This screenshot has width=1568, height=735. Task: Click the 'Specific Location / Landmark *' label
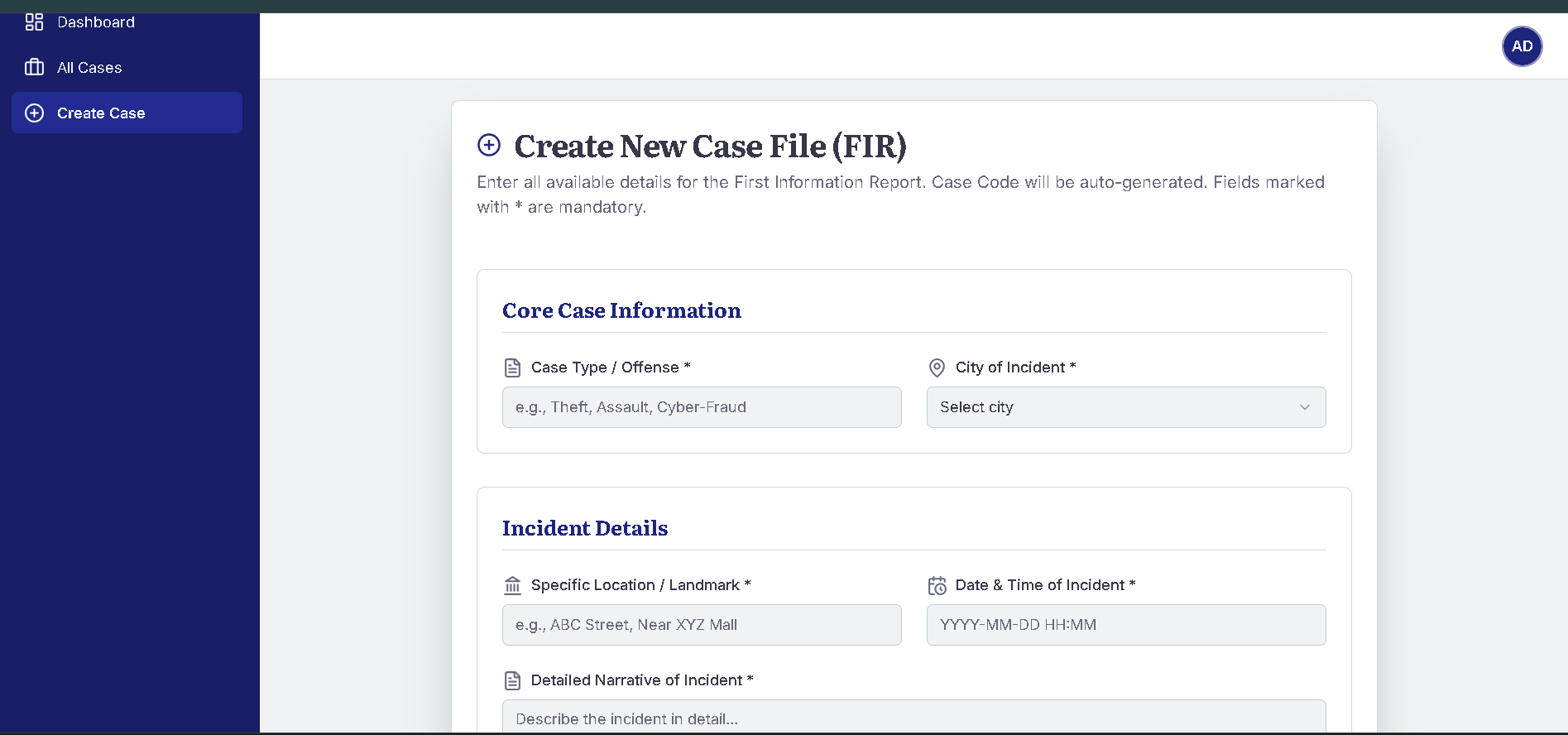[x=641, y=585]
